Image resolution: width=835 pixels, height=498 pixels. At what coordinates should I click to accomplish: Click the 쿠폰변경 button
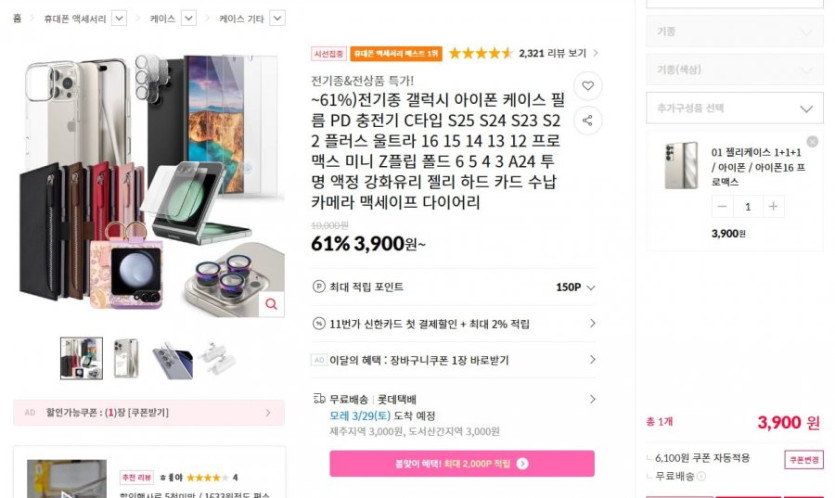[x=803, y=459]
